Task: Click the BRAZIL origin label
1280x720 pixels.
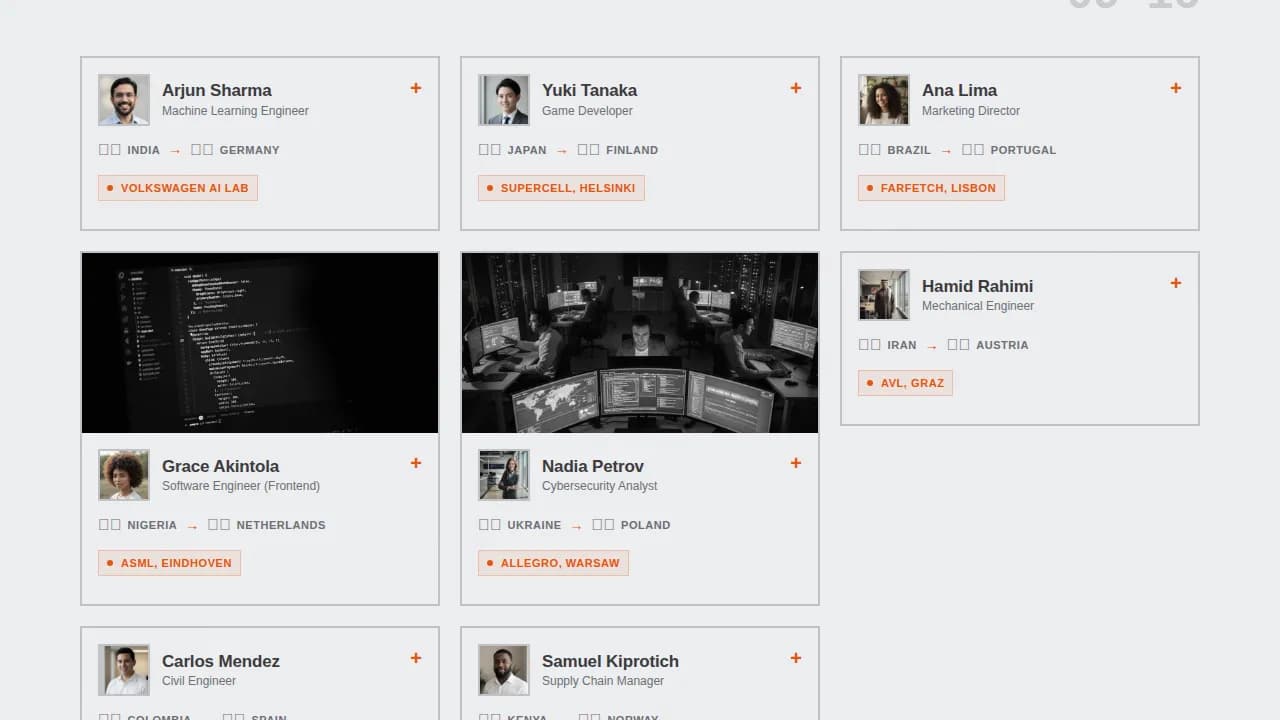Action: 909,150
